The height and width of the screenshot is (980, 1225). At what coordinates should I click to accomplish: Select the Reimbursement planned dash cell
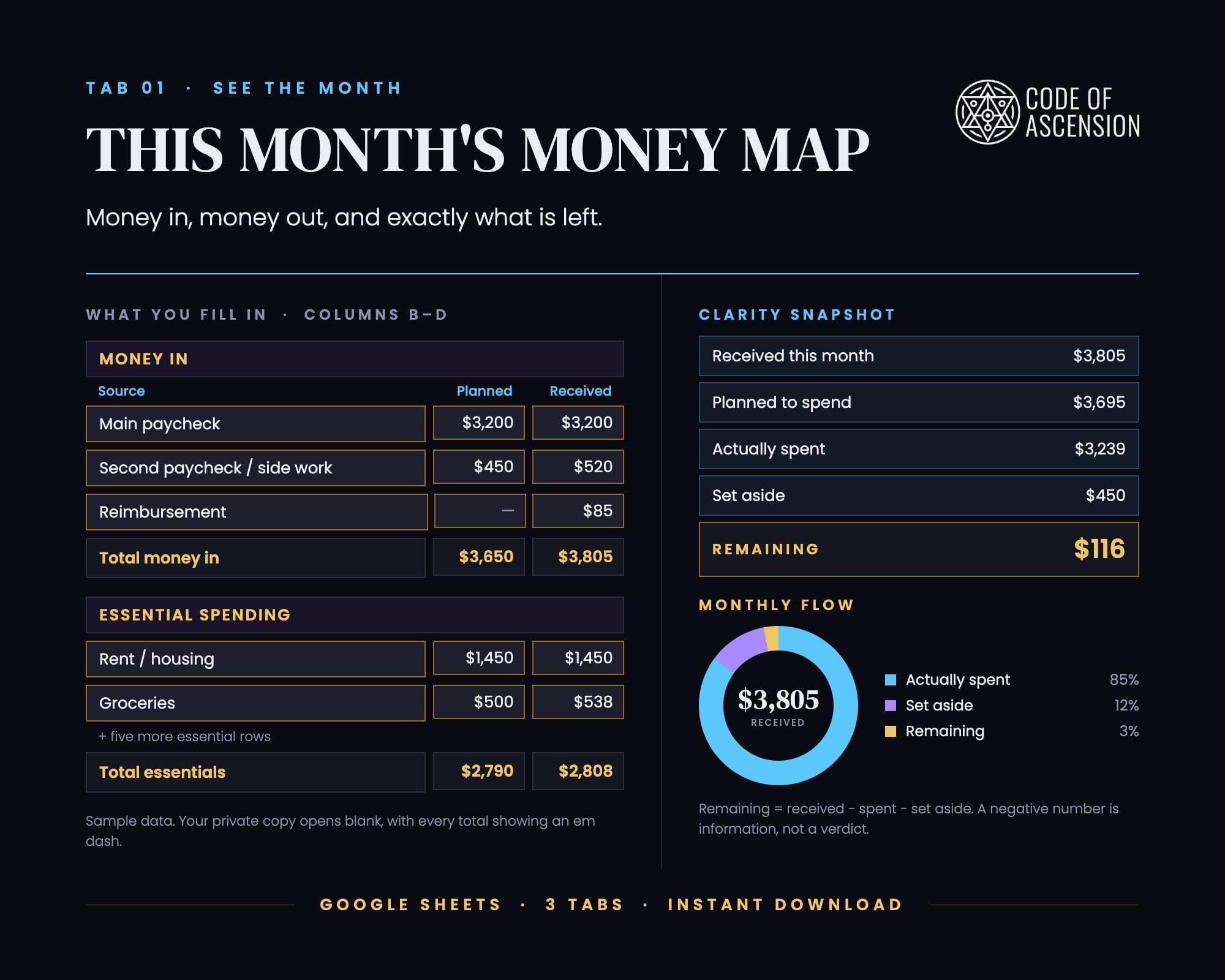coord(480,511)
